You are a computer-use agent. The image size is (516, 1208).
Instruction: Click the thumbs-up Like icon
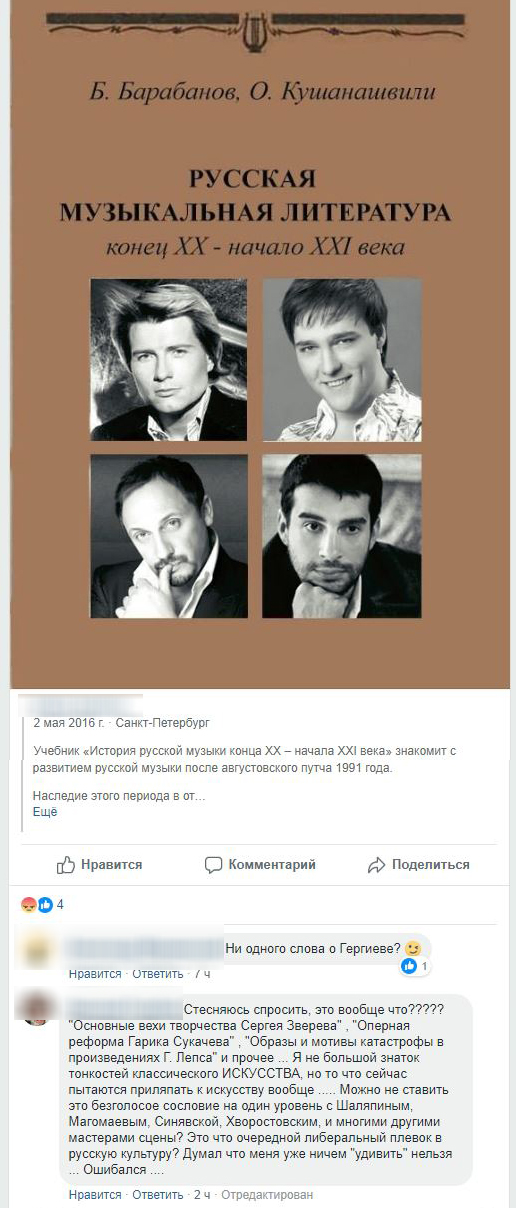coord(66,864)
